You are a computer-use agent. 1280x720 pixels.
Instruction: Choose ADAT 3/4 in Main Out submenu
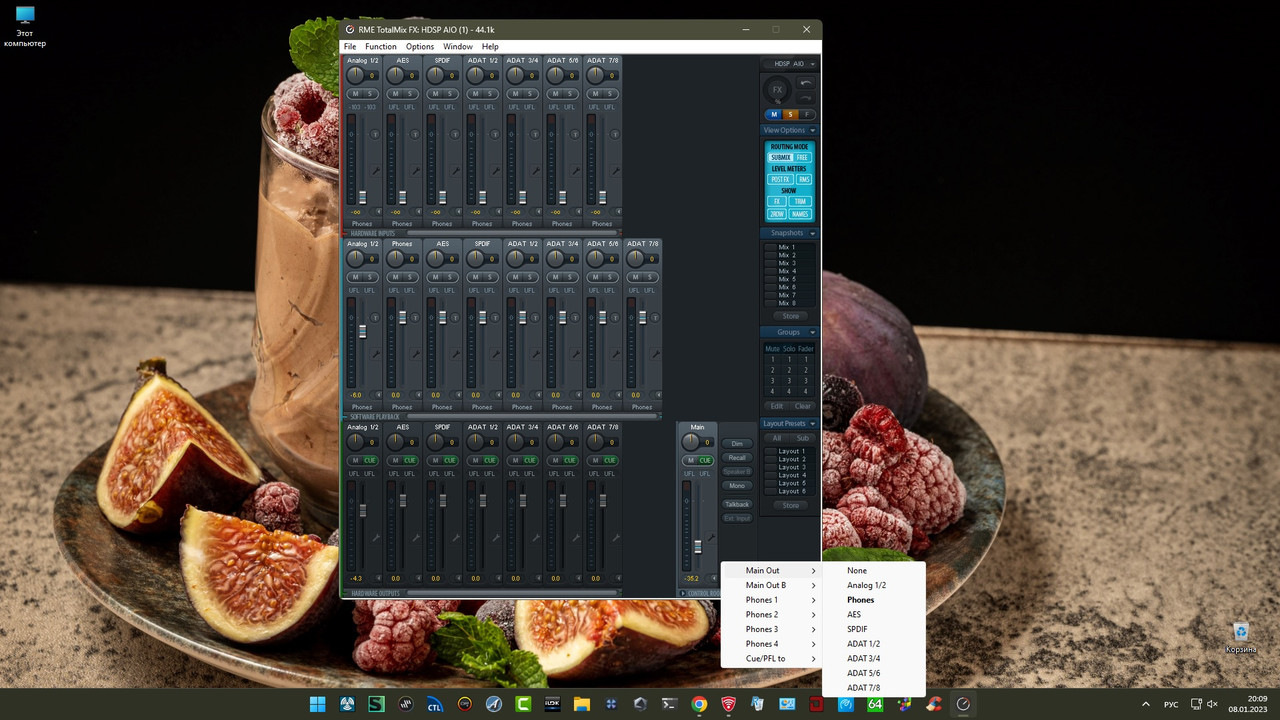(x=874, y=659)
